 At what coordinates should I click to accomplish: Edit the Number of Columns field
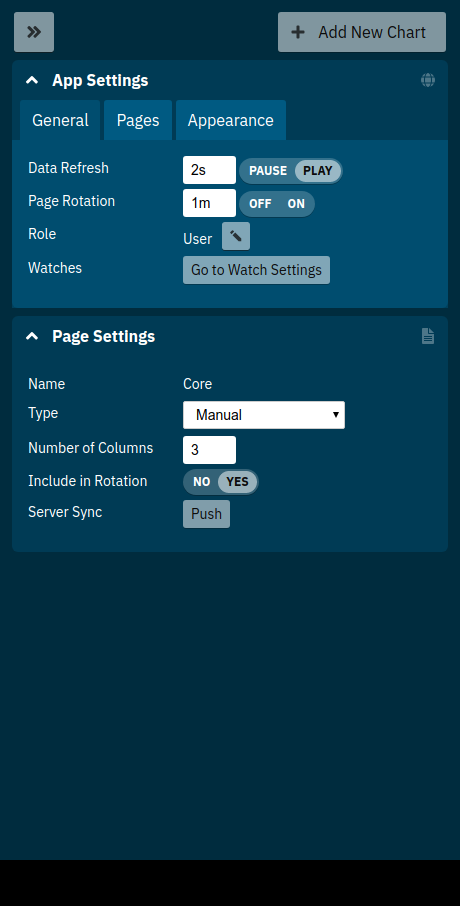click(x=209, y=450)
